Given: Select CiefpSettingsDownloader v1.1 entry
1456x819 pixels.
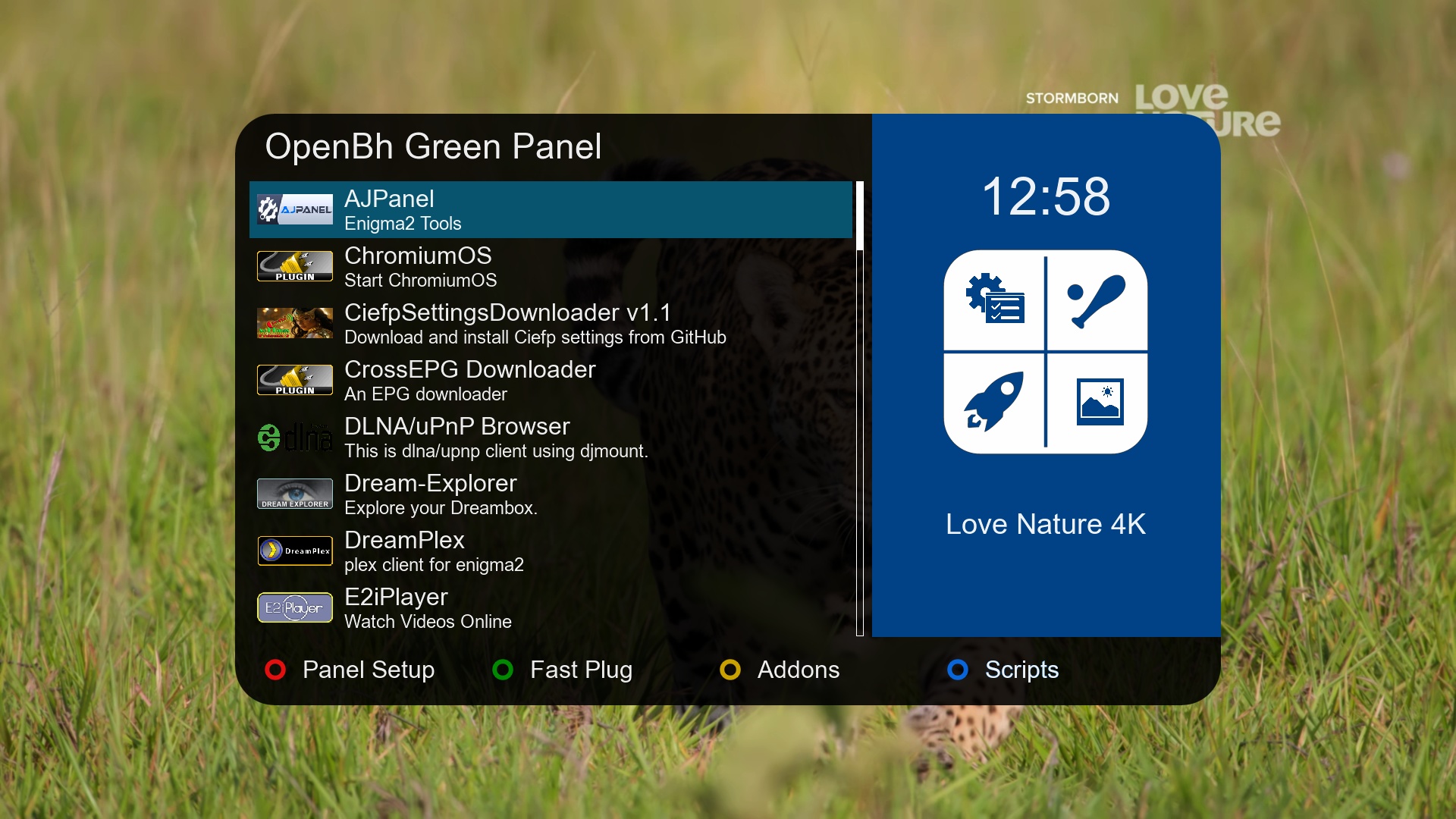Looking at the screenshot, I should pos(551,323).
